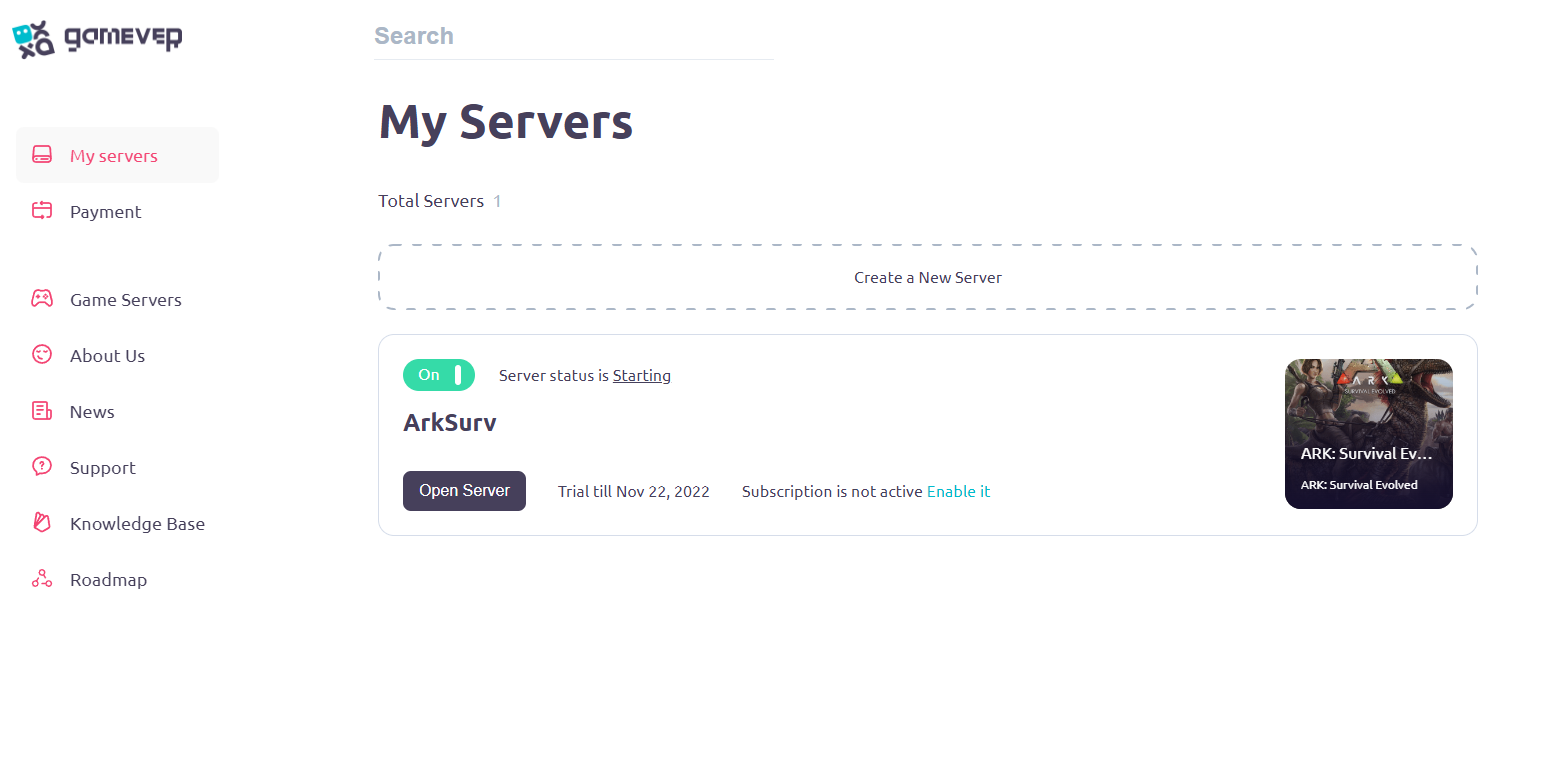
Task: Click the My servers sidebar icon
Action: [41, 154]
